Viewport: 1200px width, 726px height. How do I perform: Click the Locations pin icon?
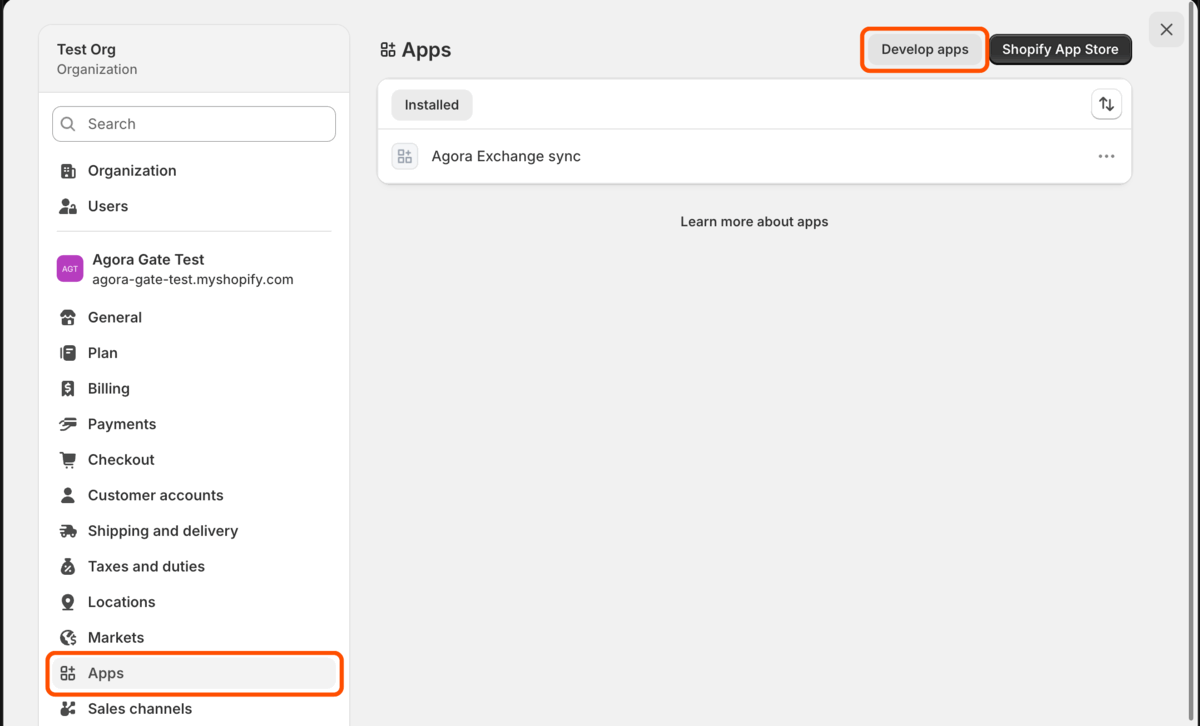point(68,602)
